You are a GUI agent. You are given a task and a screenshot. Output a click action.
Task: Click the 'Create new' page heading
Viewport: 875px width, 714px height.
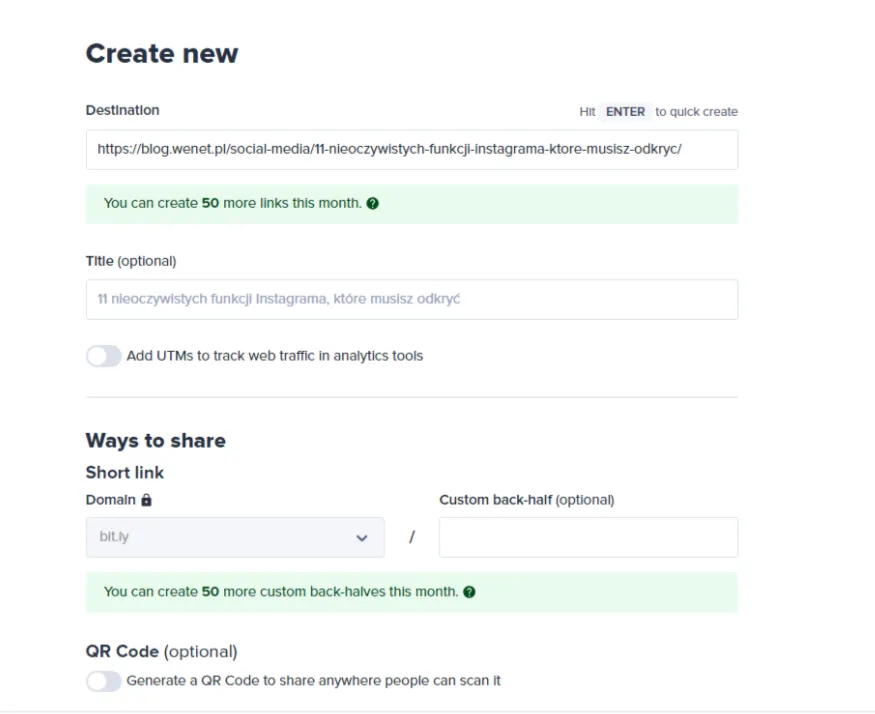point(162,53)
